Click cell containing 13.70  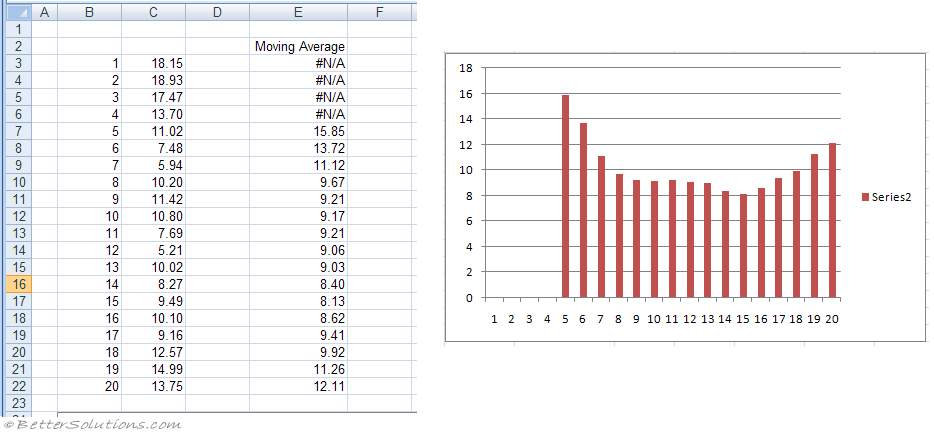(x=154, y=114)
